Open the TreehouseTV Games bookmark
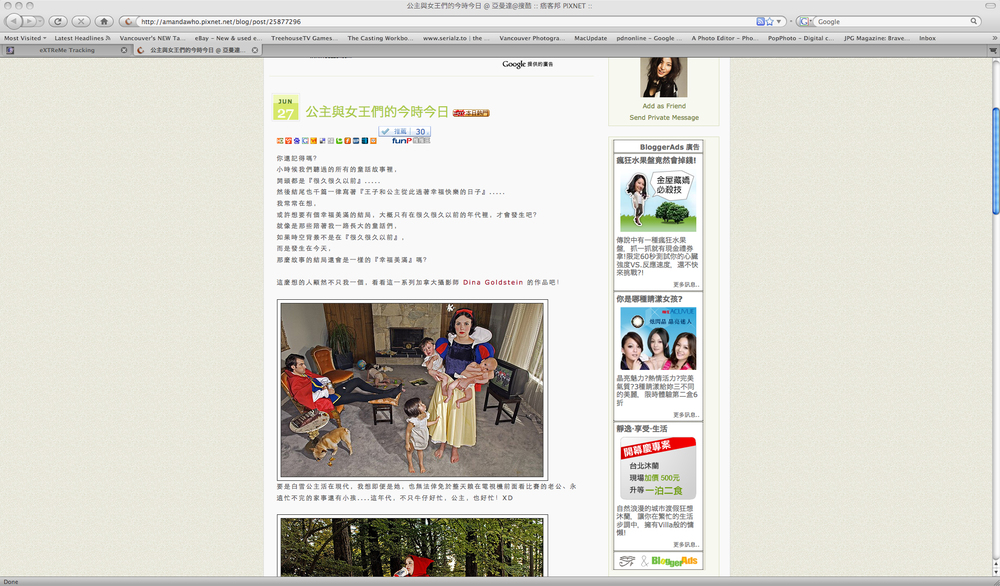 (x=304, y=38)
